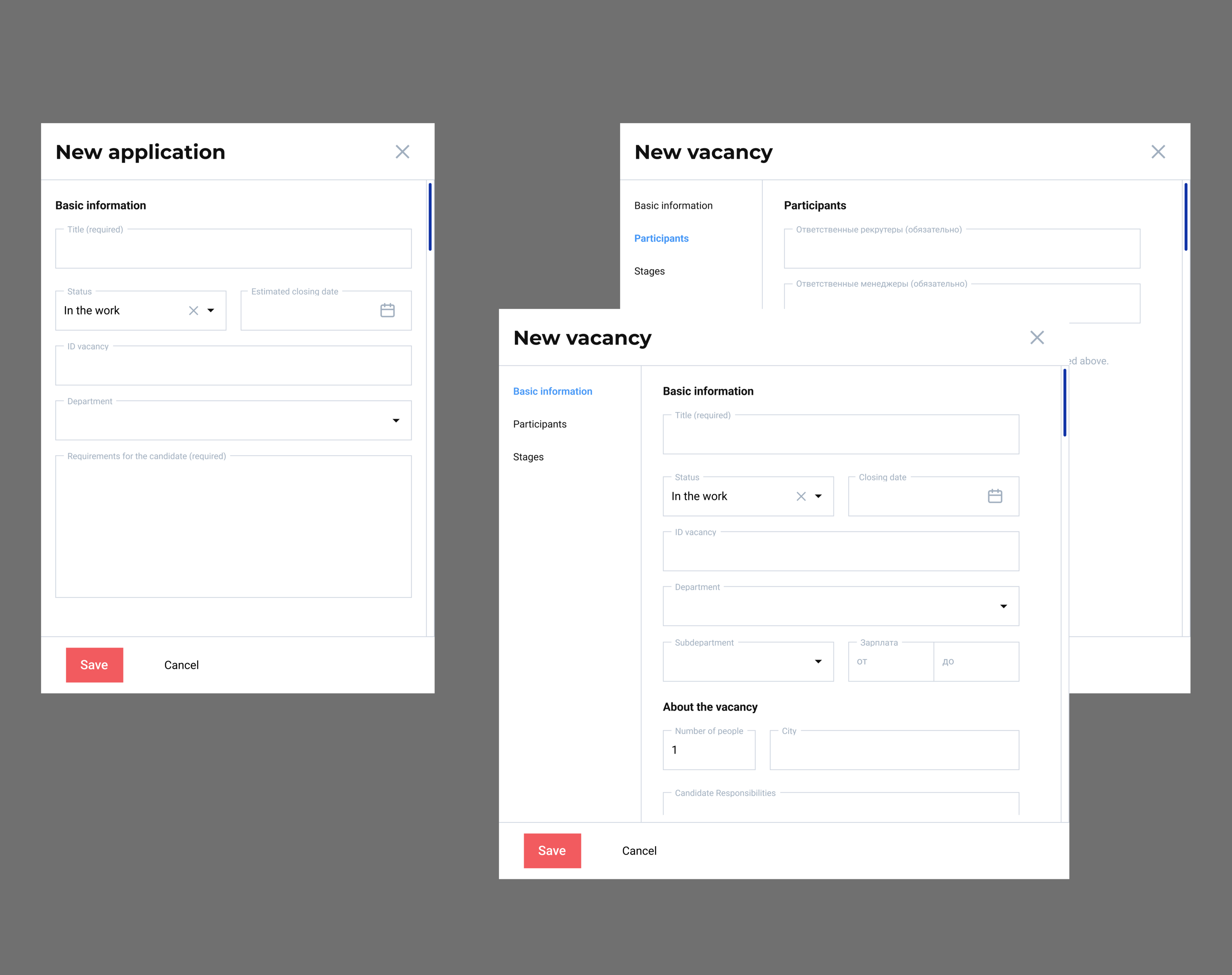The width and height of the screenshot is (1232, 975).
Task: Switch to Participants tab in front dialog
Action: [539, 424]
